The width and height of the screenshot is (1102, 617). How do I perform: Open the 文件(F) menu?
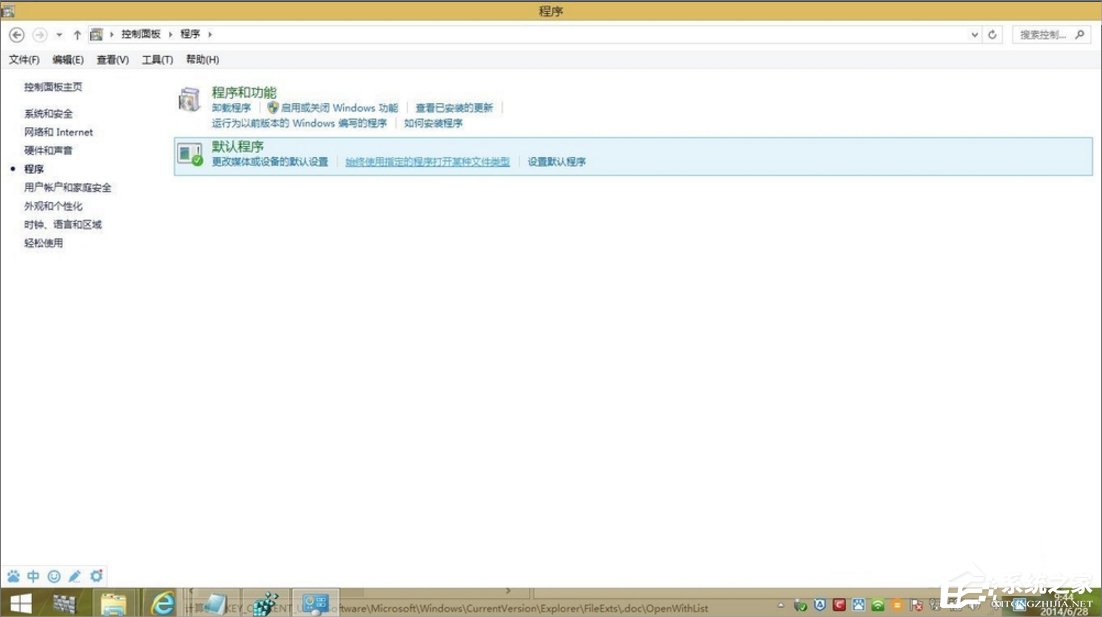[25, 59]
